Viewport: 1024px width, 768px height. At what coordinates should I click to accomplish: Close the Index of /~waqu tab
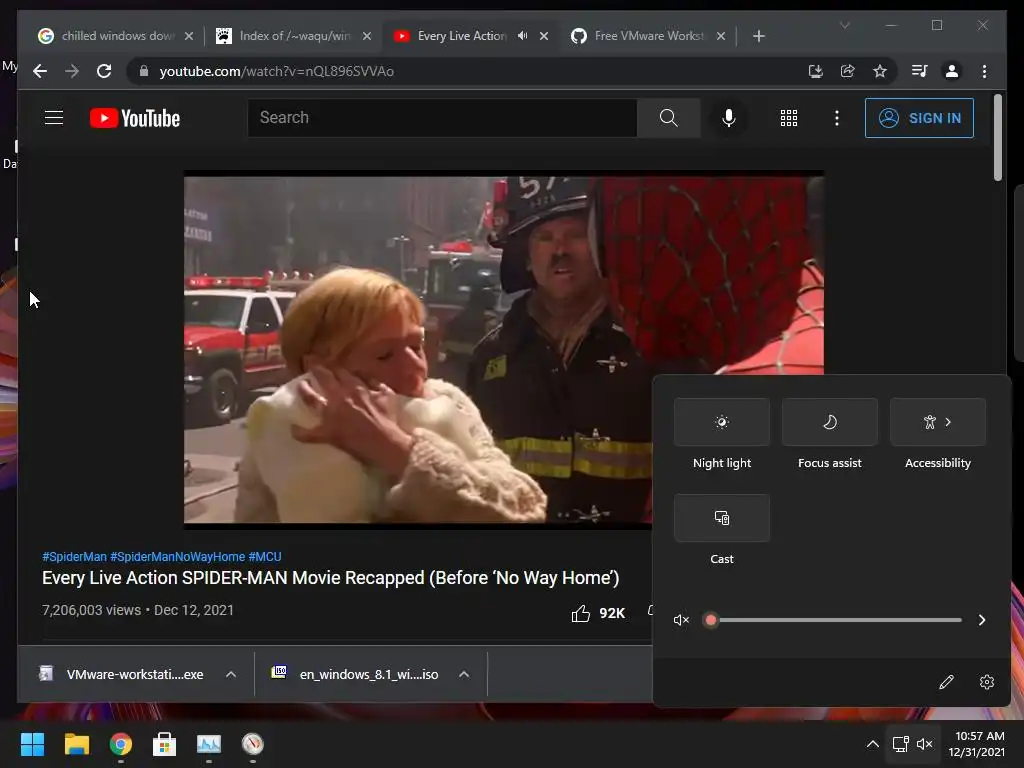[x=367, y=36]
